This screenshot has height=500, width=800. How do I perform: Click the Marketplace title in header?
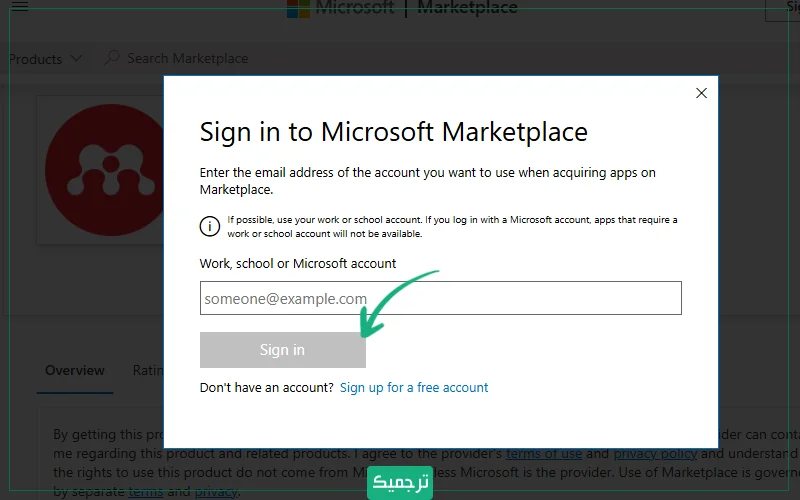point(467,8)
